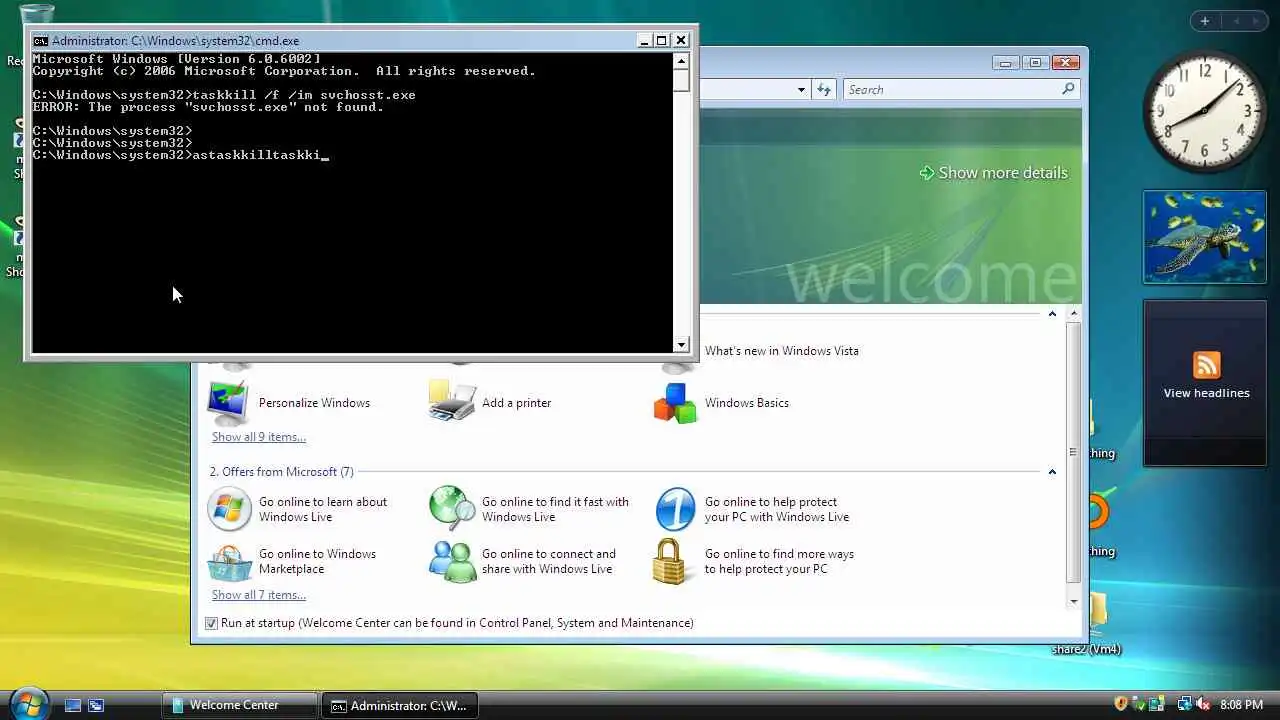The width and height of the screenshot is (1280, 720).
Task: Click Show all 7 items link
Action: tap(259, 595)
